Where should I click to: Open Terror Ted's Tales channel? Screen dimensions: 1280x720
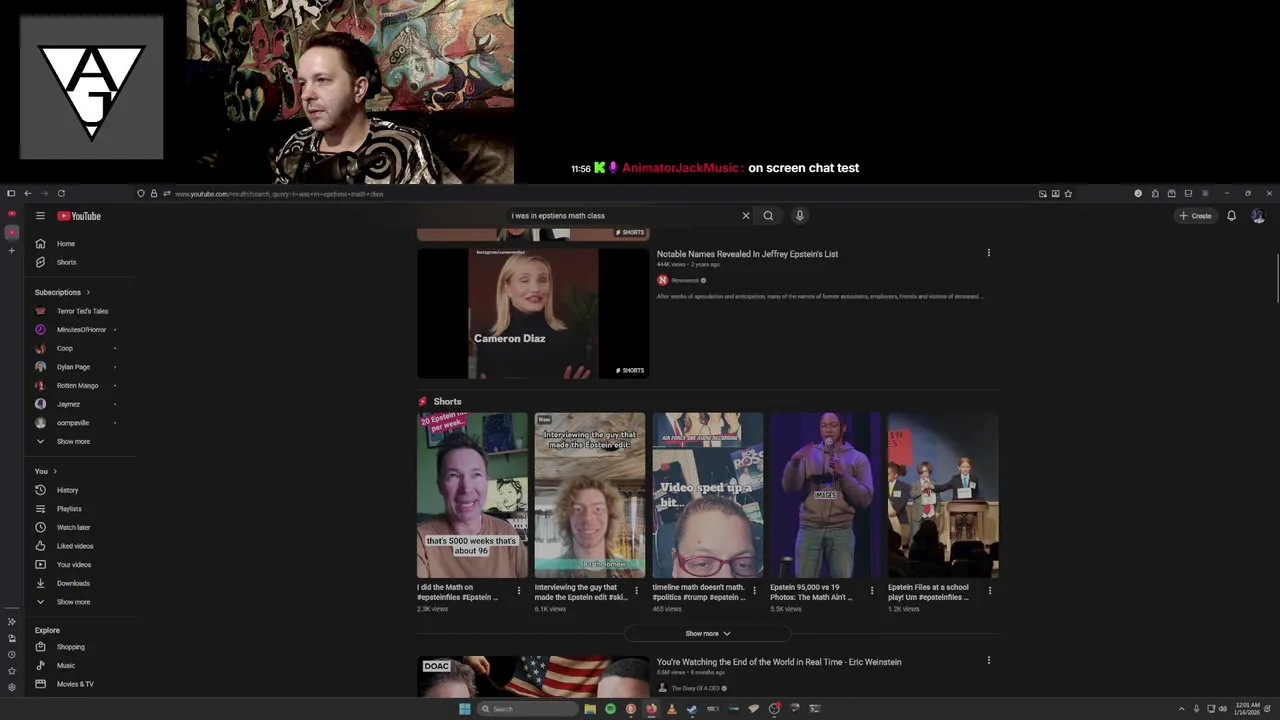coord(80,311)
